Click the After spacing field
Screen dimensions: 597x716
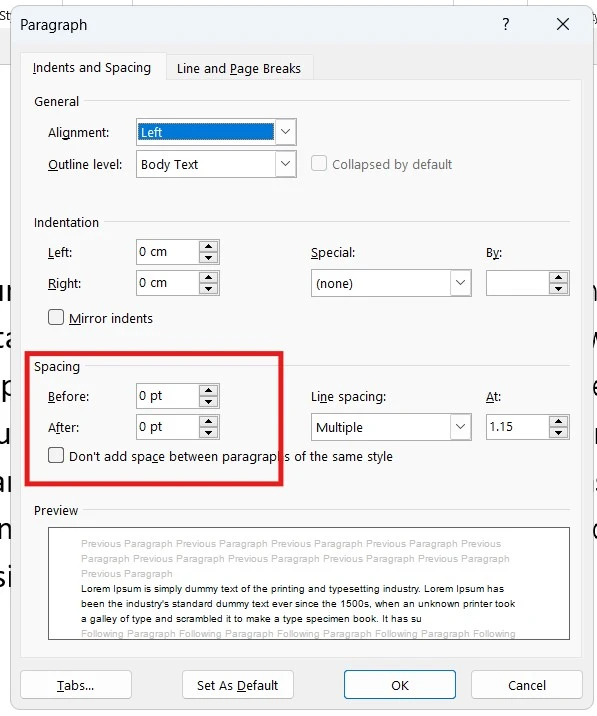coord(168,427)
